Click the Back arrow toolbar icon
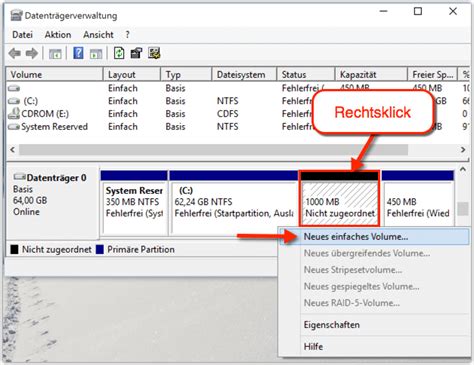The height and width of the screenshot is (365, 474). click(x=15, y=53)
